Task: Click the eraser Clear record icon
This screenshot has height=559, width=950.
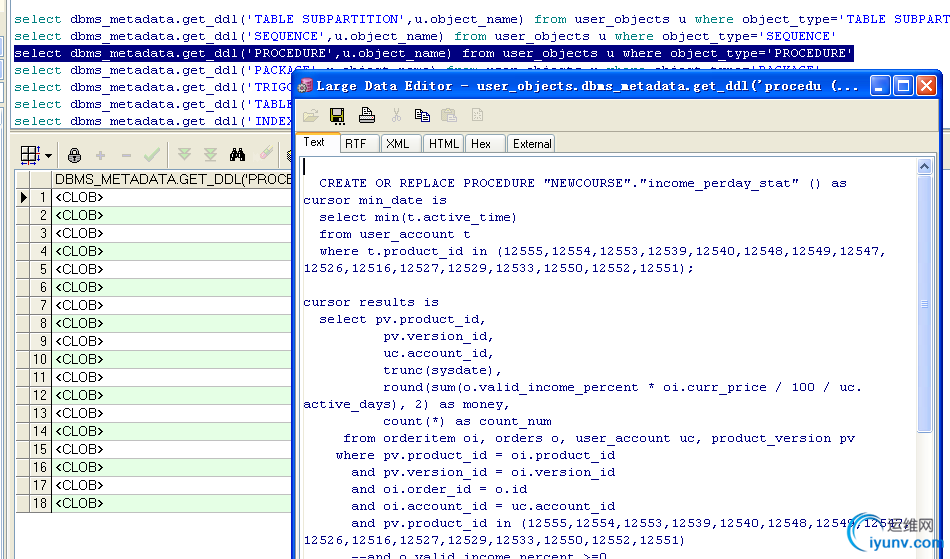Action: click(x=266, y=154)
